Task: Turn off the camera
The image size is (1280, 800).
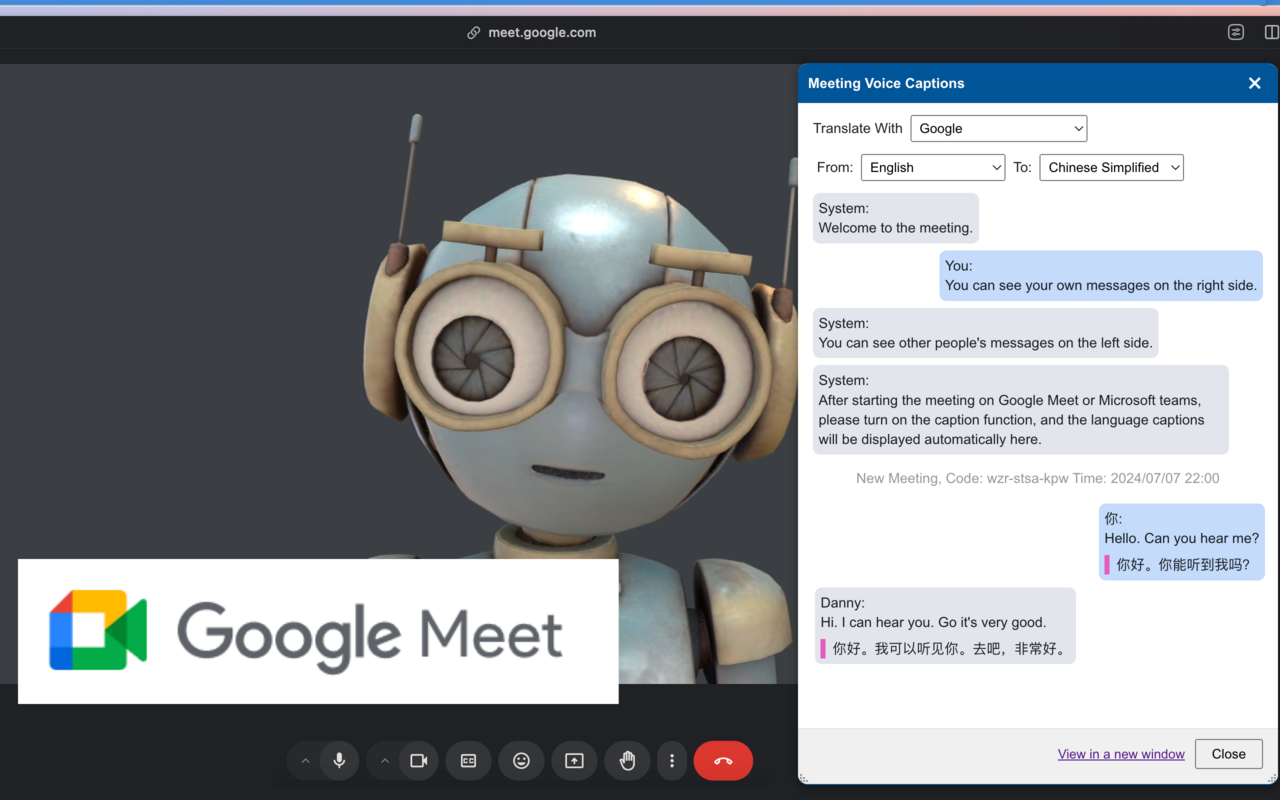Action: [418, 760]
